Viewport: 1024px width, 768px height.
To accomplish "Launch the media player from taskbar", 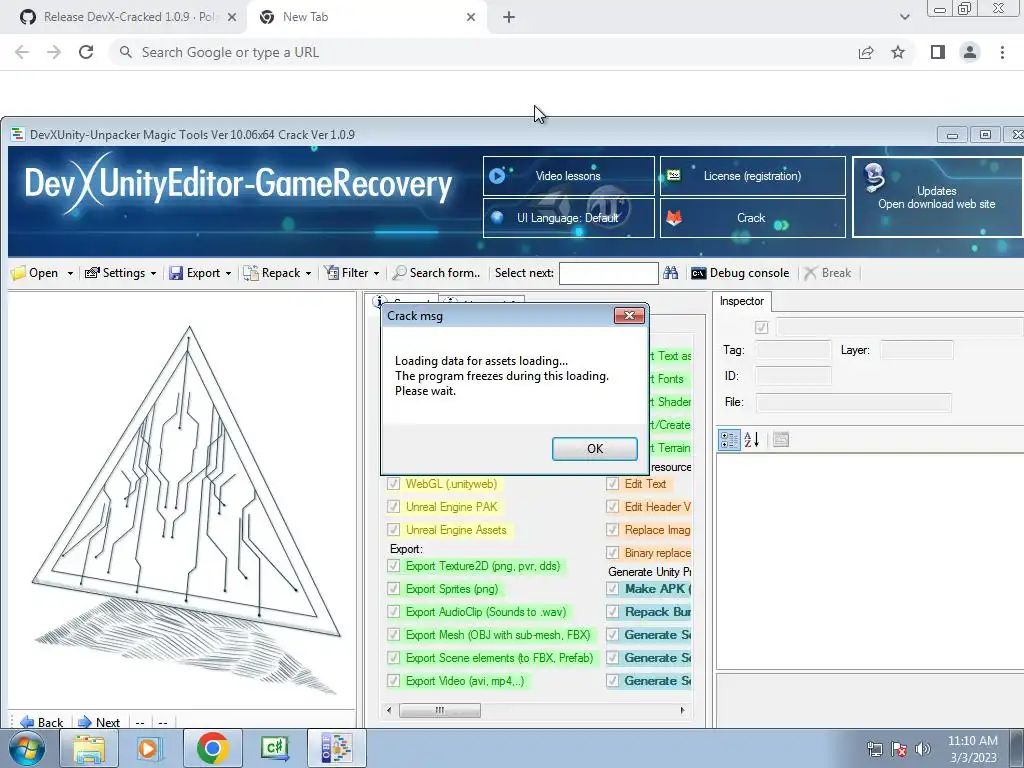I will click(149, 748).
